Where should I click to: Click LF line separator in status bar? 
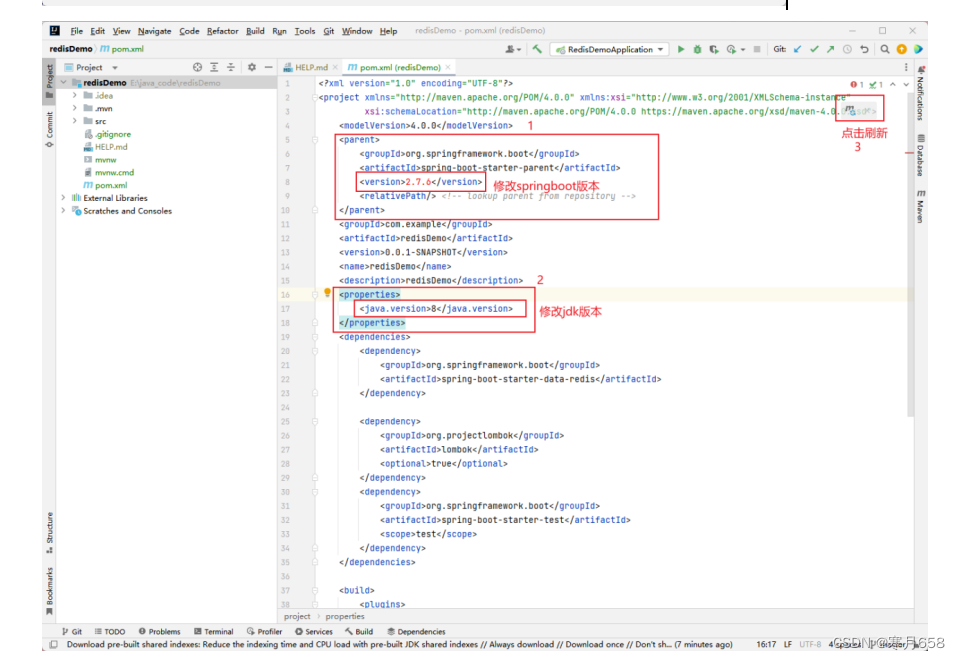tap(788, 644)
